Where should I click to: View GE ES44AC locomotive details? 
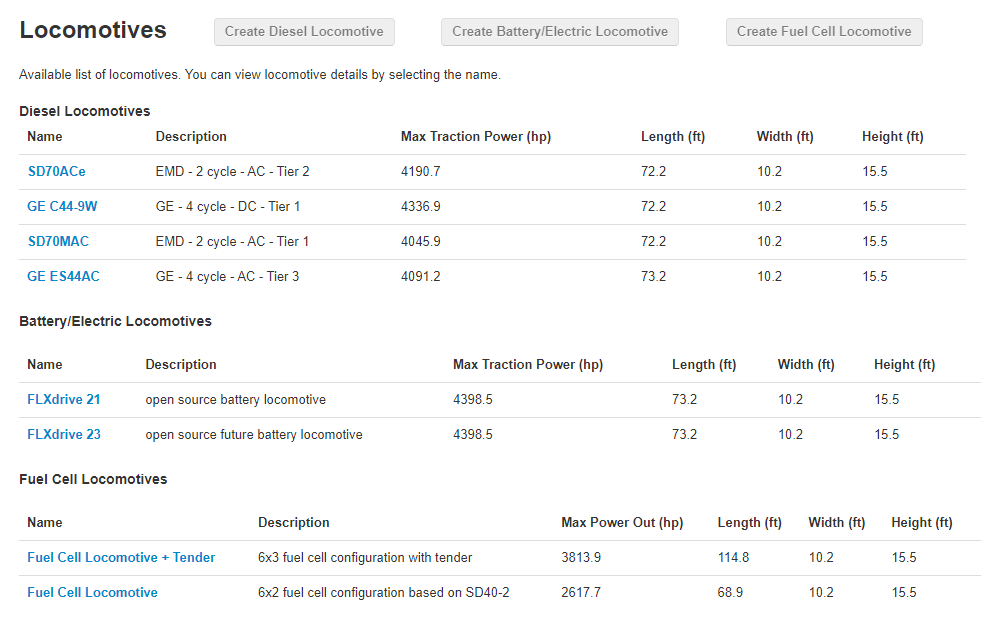click(x=63, y=276)
